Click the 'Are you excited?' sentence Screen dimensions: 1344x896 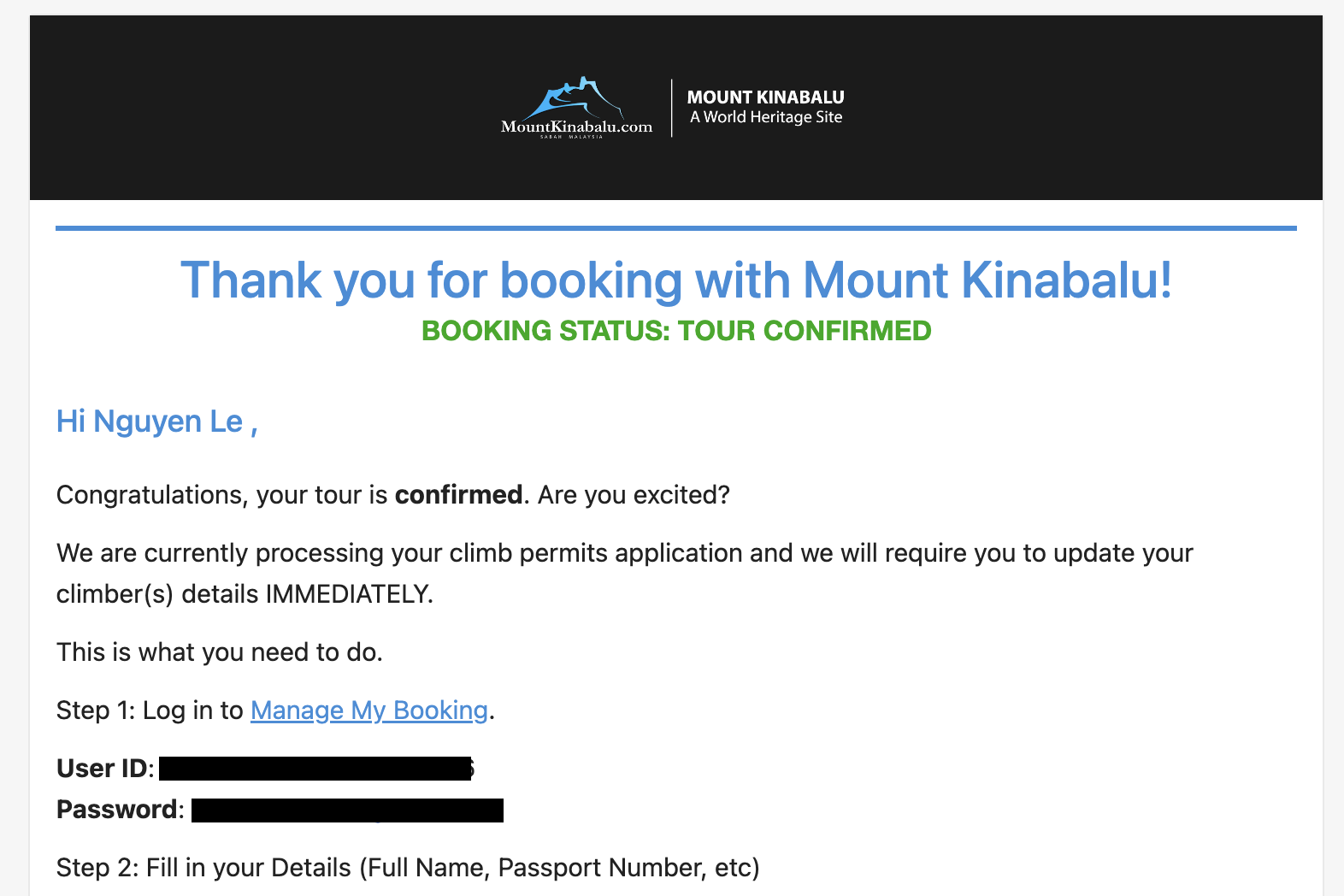(x=634, y=495)
